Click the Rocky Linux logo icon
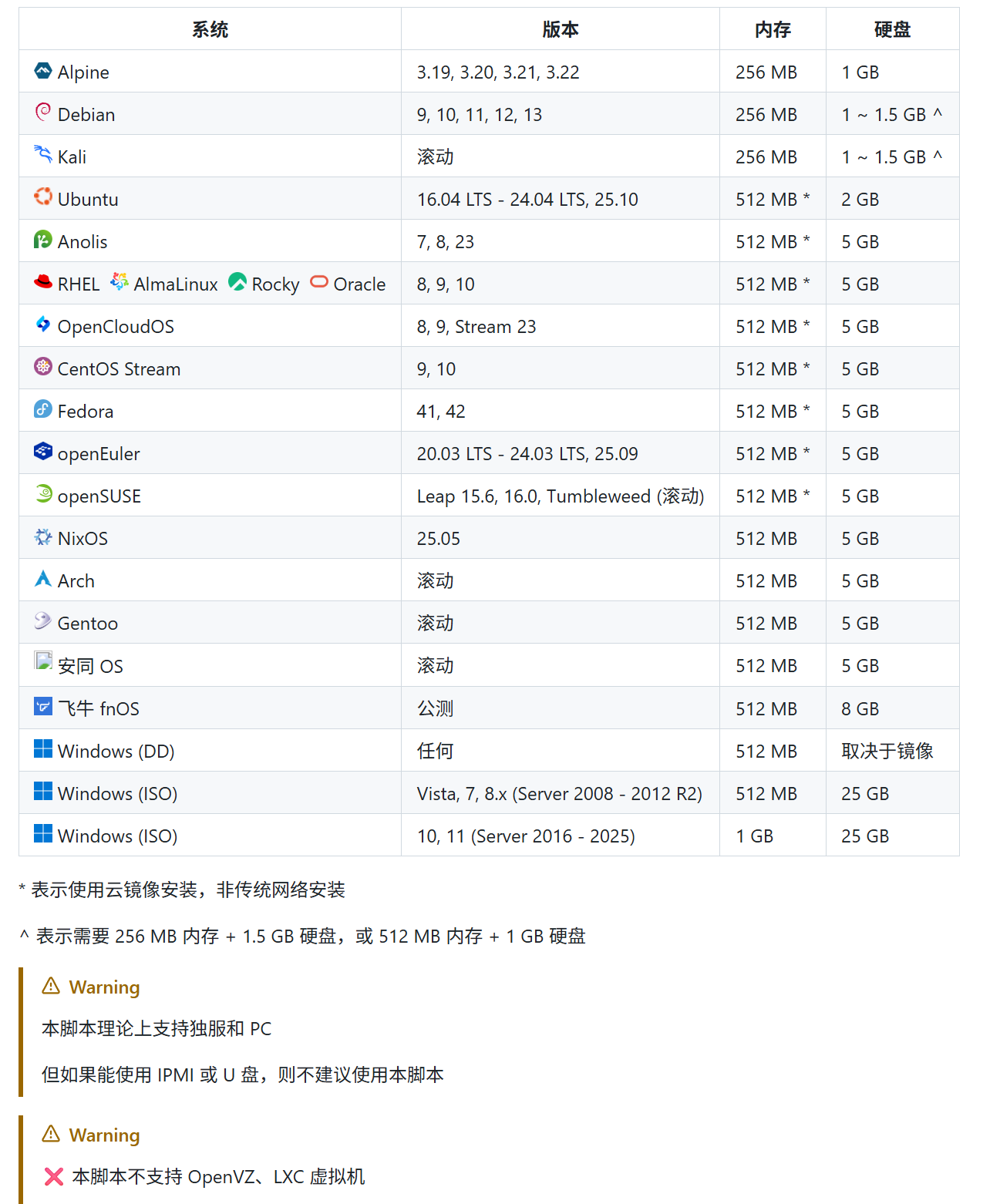This screenshot has height=1204, width=1000. (237, 282)
